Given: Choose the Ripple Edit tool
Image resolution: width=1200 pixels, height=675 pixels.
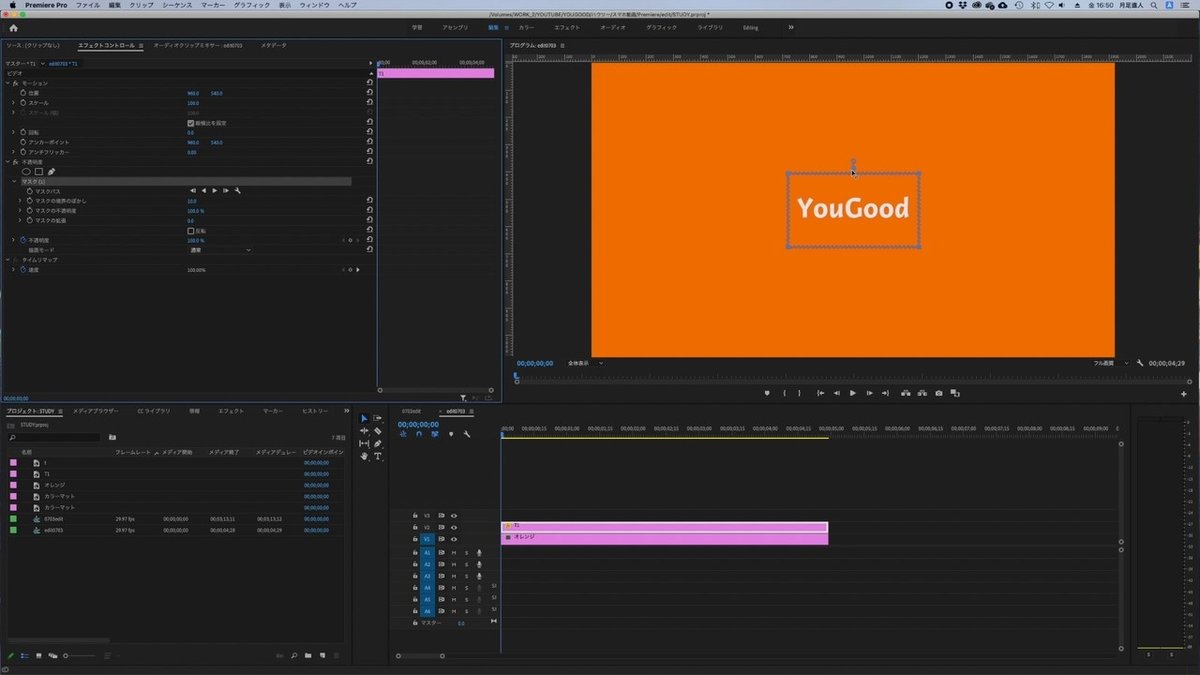Looking at the screenshot, I should point(364,431).
